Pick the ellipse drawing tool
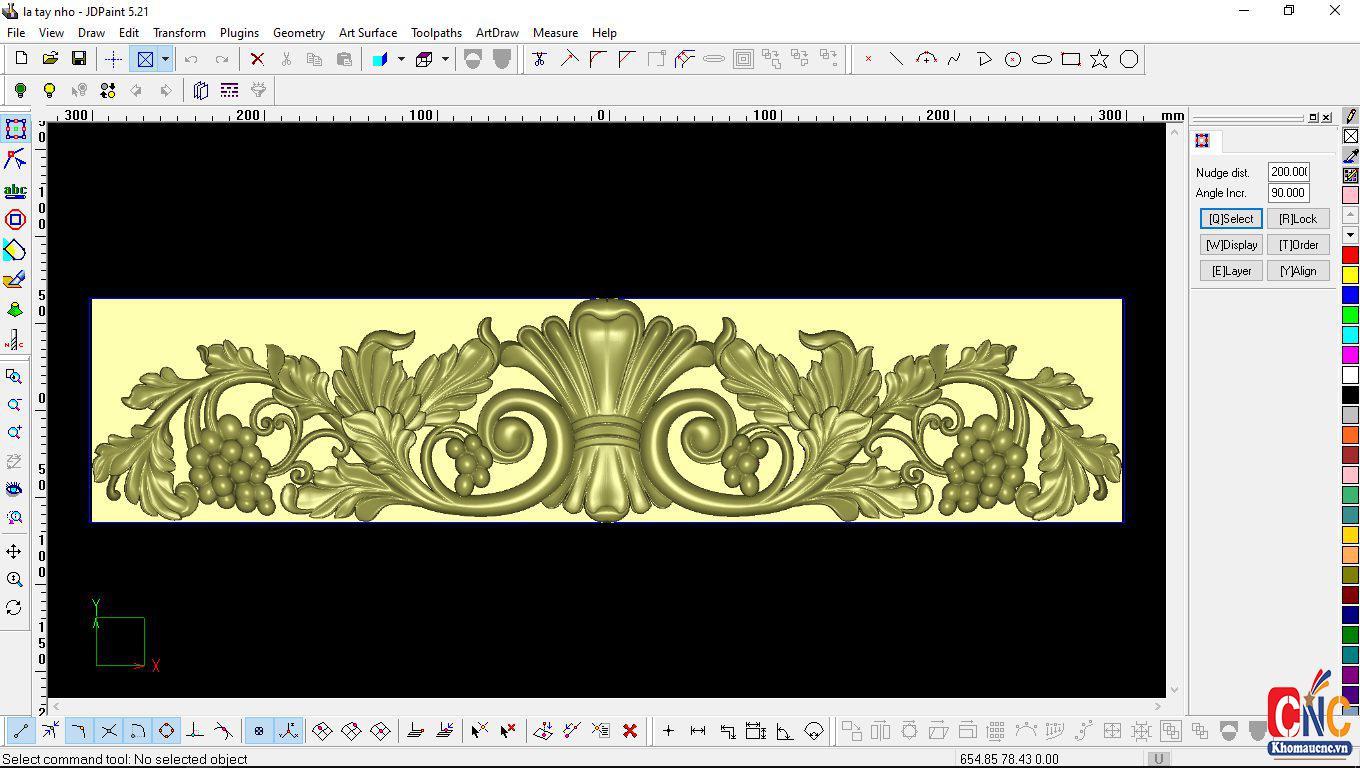The width and height of the screenshot is (1360, 768). (x=1042, y=59)
